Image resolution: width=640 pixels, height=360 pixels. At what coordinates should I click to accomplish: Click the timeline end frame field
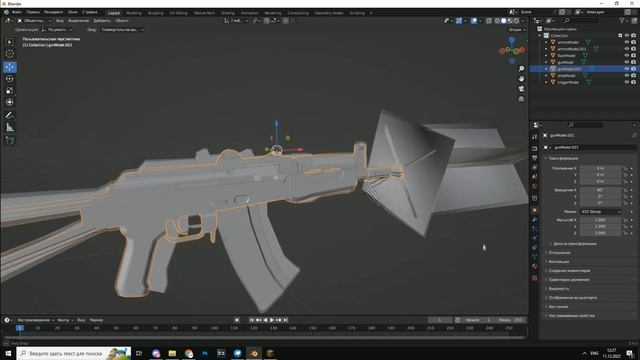pos(511,320)
